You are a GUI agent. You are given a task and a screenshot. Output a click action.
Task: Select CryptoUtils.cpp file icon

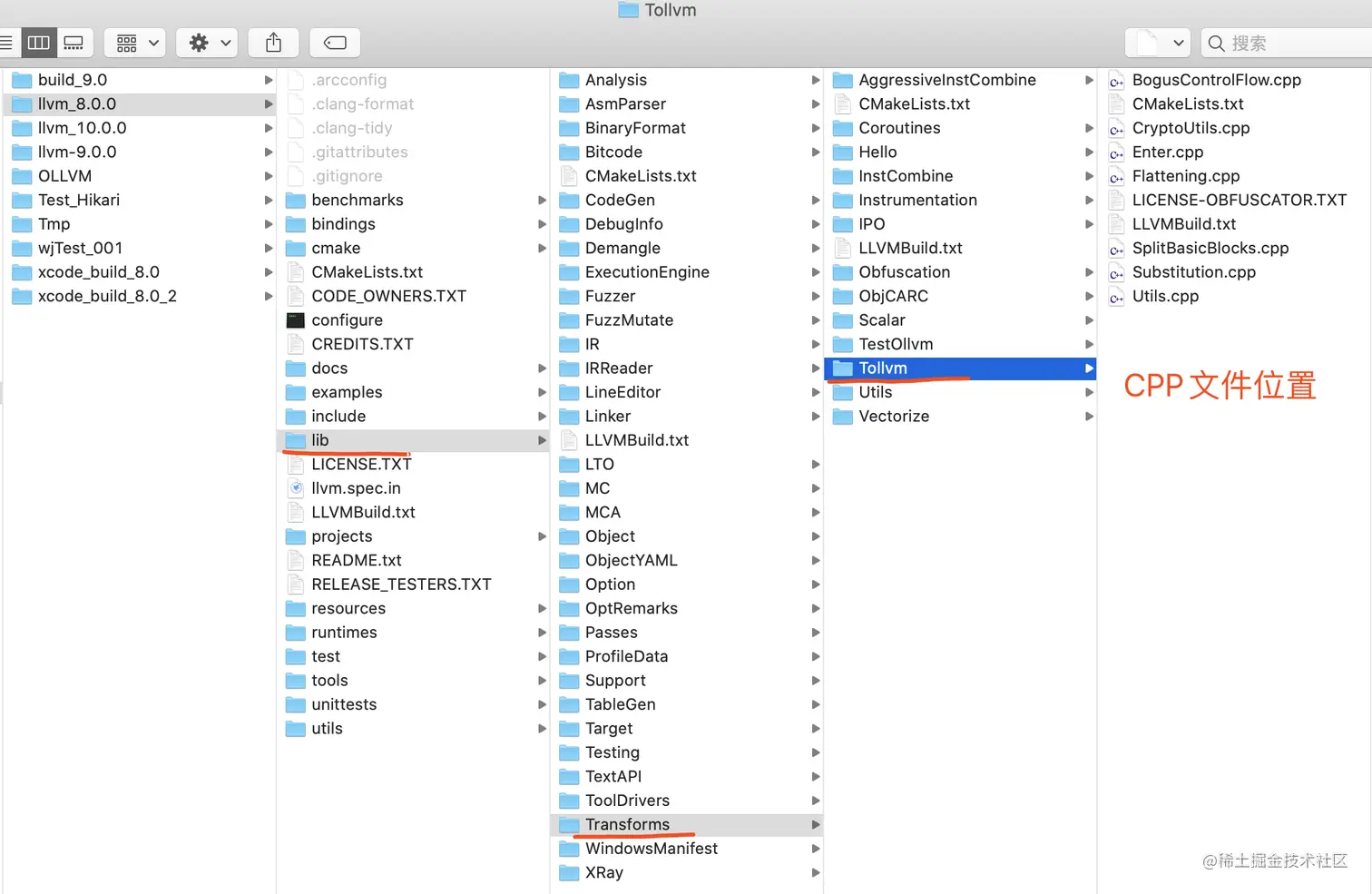[x=1117, y=128]
